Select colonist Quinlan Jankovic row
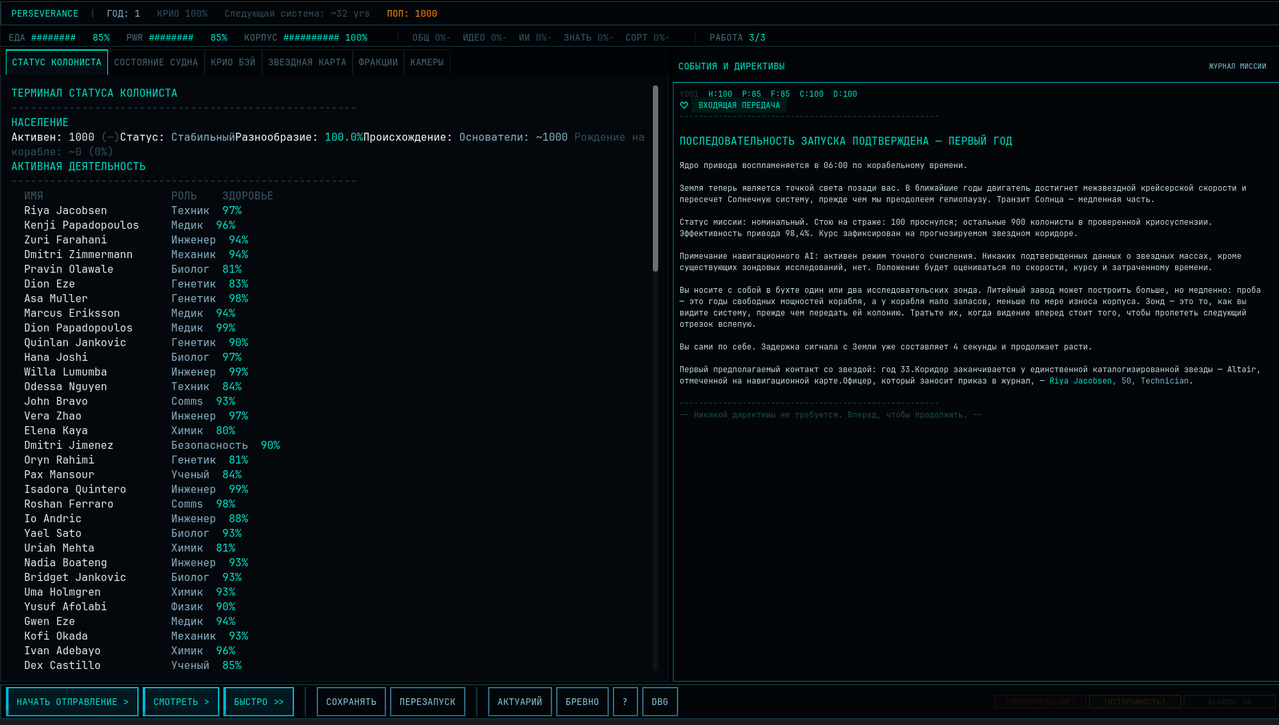The width and height of the screenshot is (1279, 725). click(136, 343)
